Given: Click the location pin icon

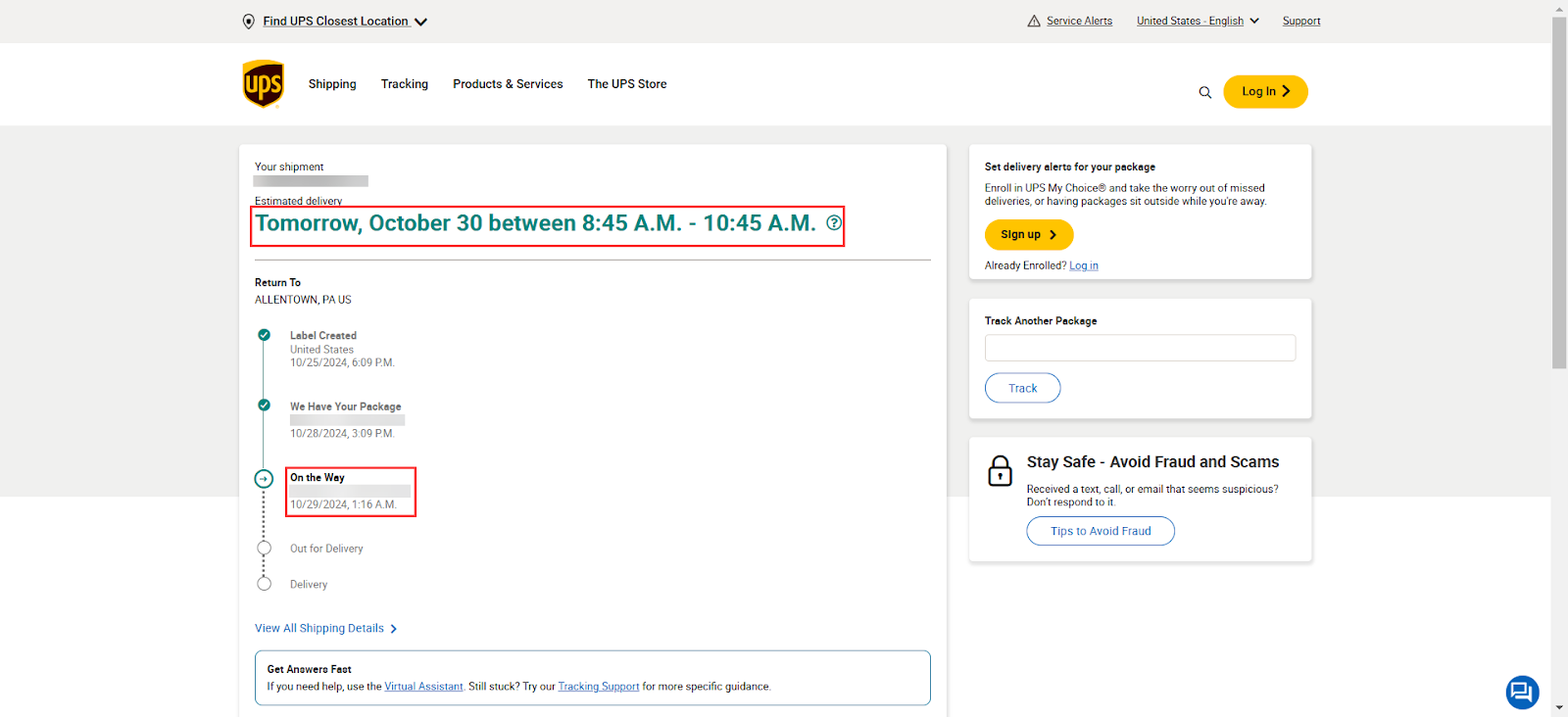Looking at the screenshot, I should [x=249, y=22].
